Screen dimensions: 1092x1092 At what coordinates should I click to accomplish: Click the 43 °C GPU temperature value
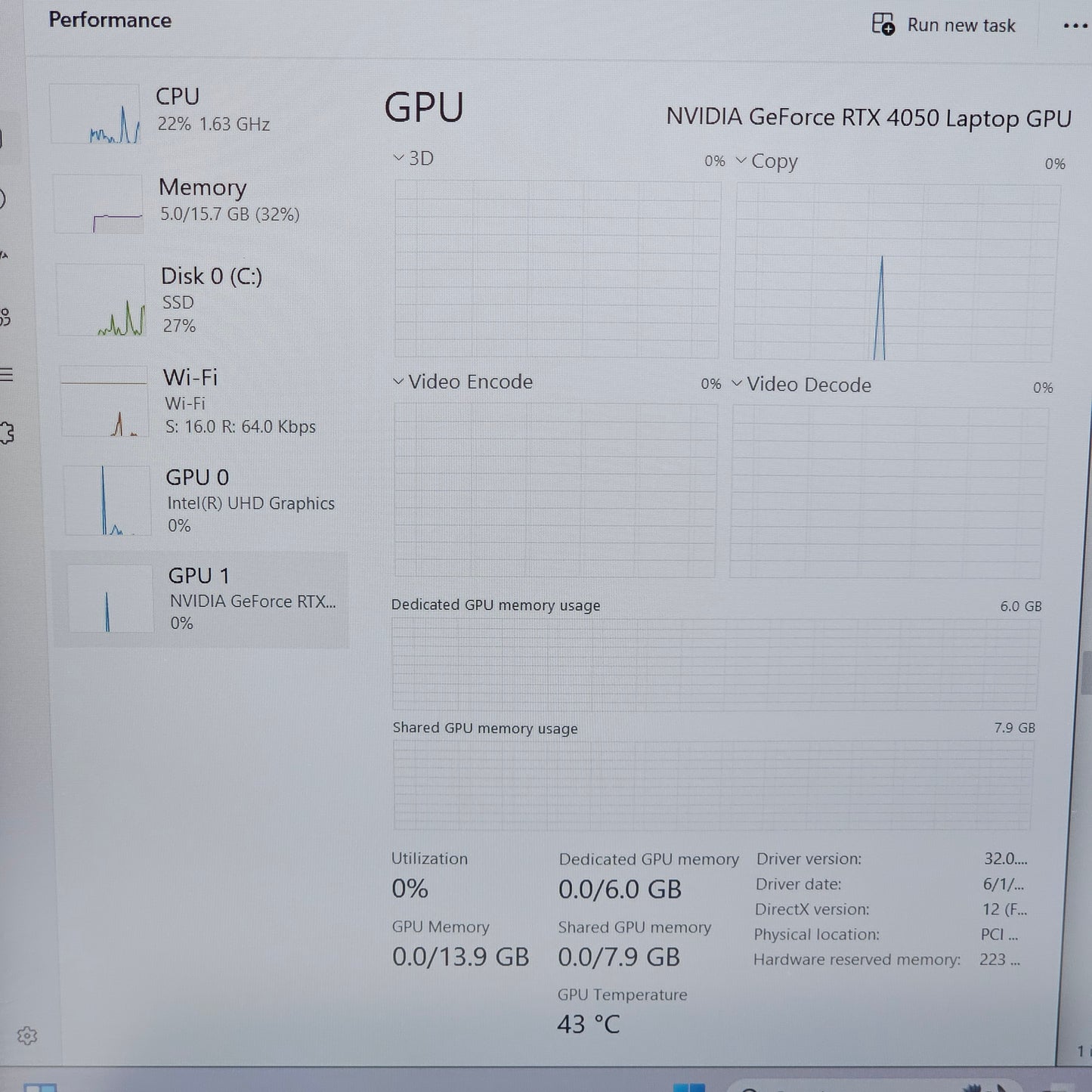pos(589,1024)
